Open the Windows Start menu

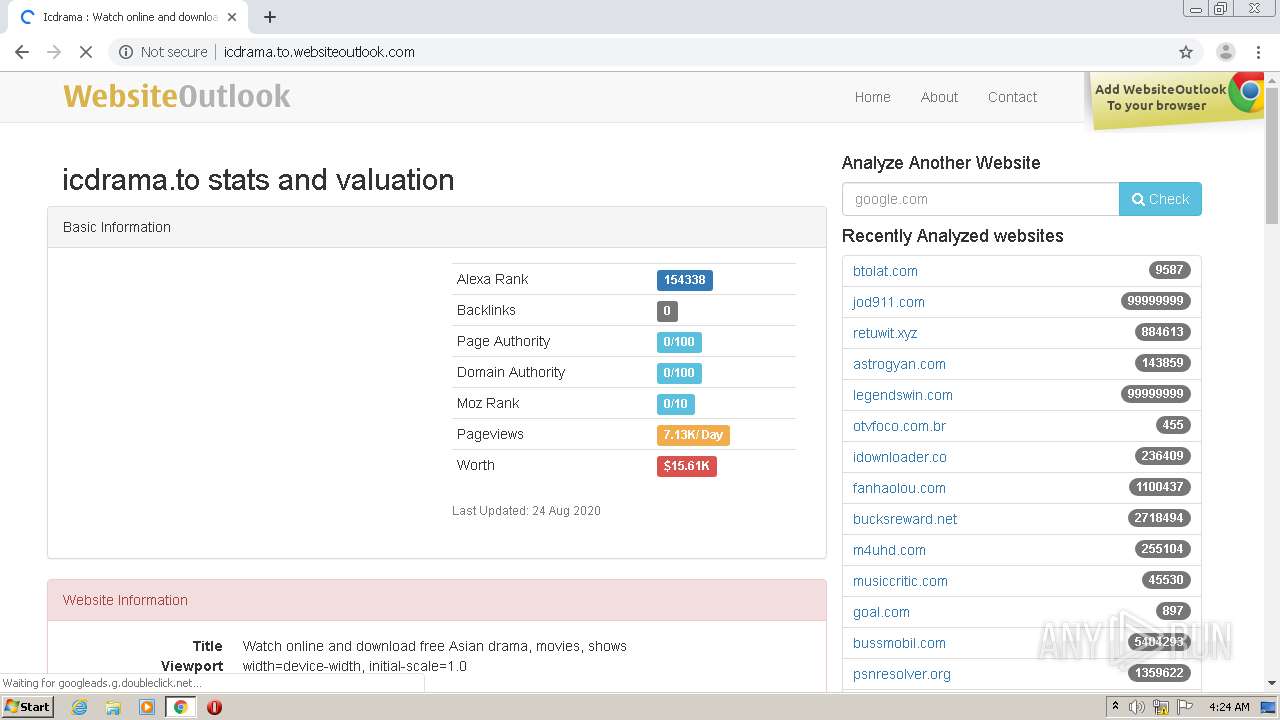(x=27, y=706)
